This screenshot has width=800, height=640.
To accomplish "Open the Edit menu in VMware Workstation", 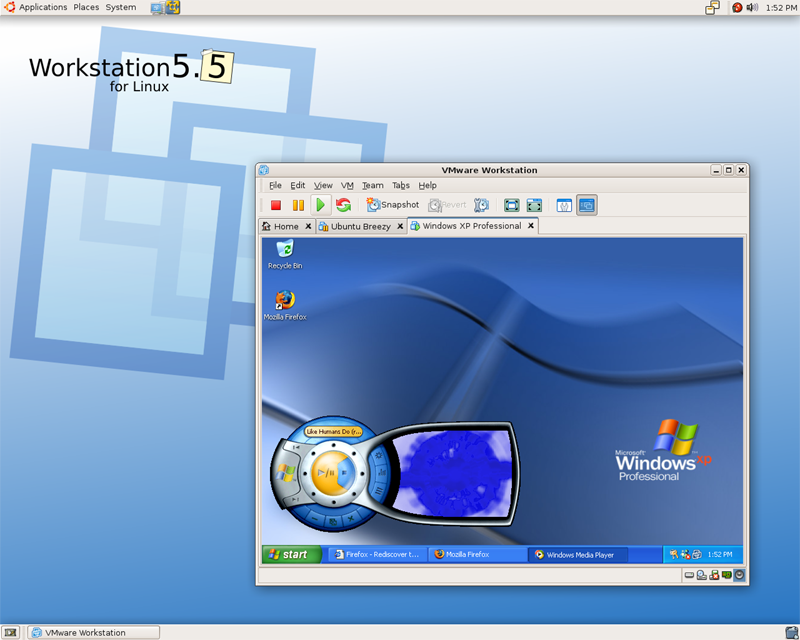I will [297, 185].
